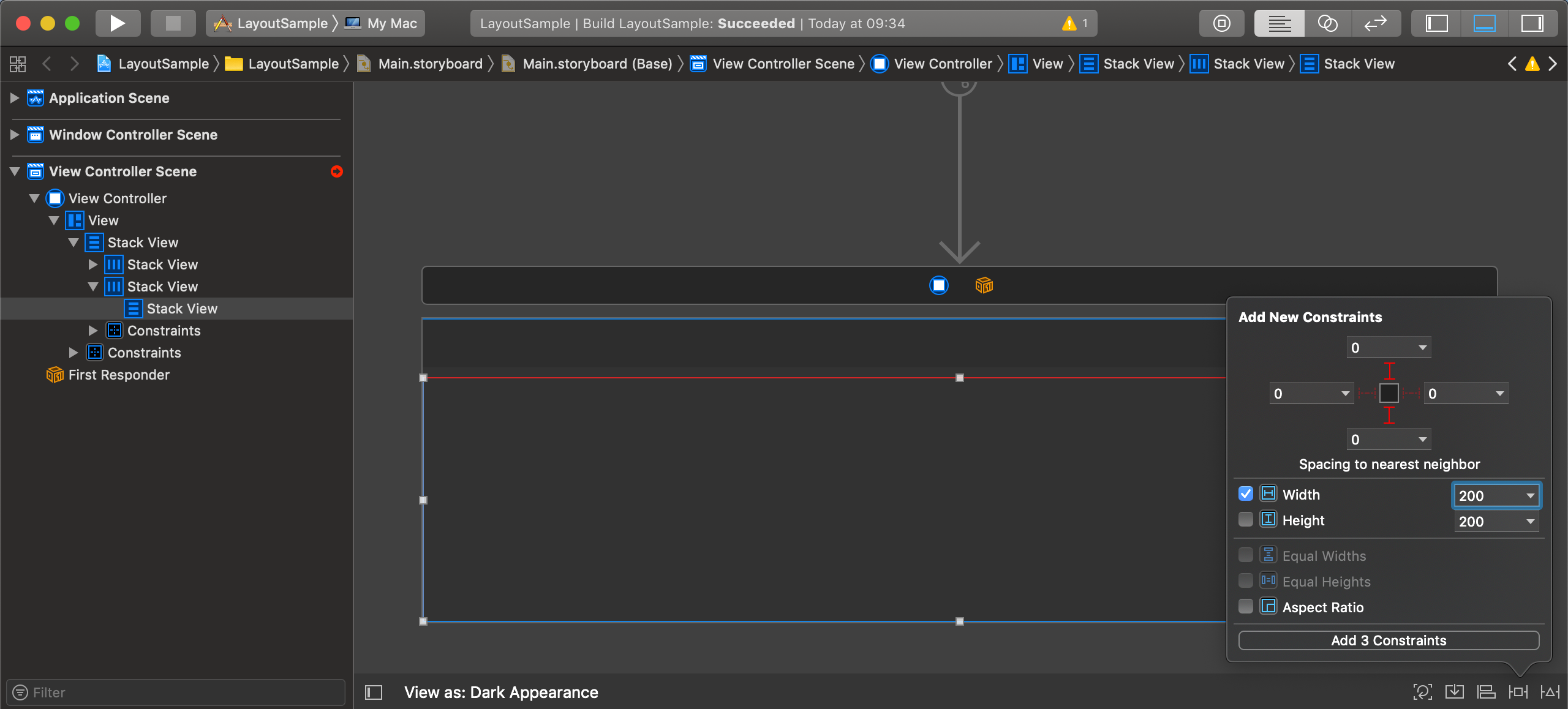Click the Embed In Stack icon

(1455, 692)
